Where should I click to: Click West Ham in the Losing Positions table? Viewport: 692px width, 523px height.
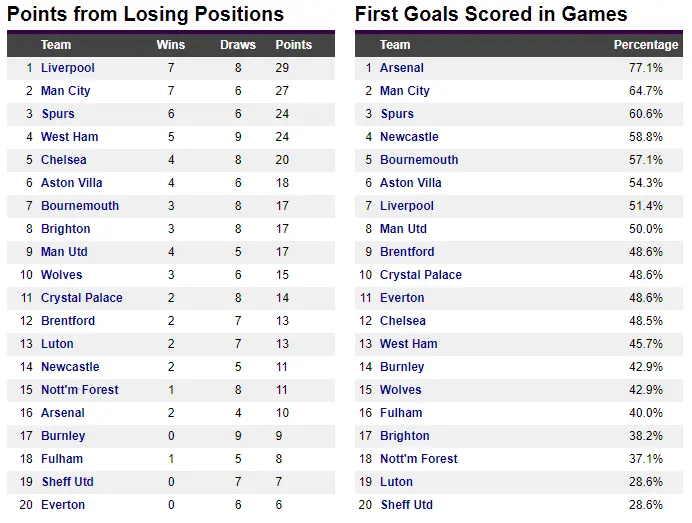click(x=69, y=137)
